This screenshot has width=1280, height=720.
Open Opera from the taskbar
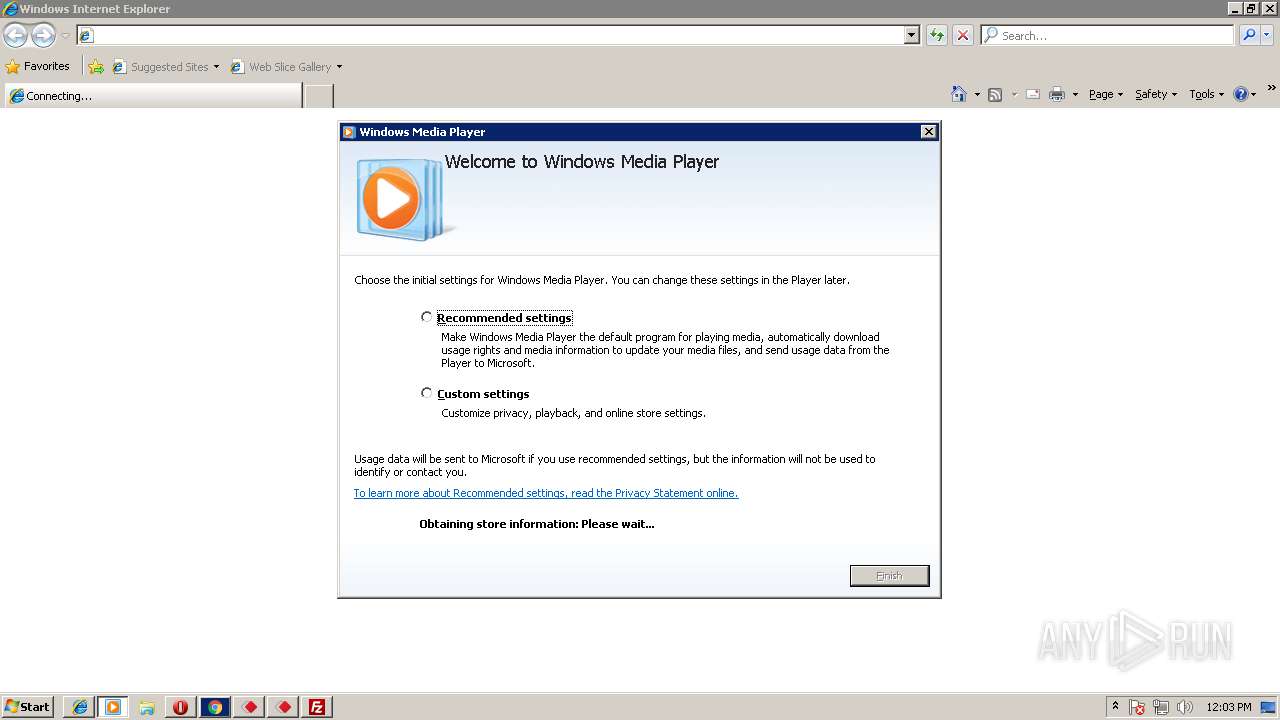pos(180,707)
